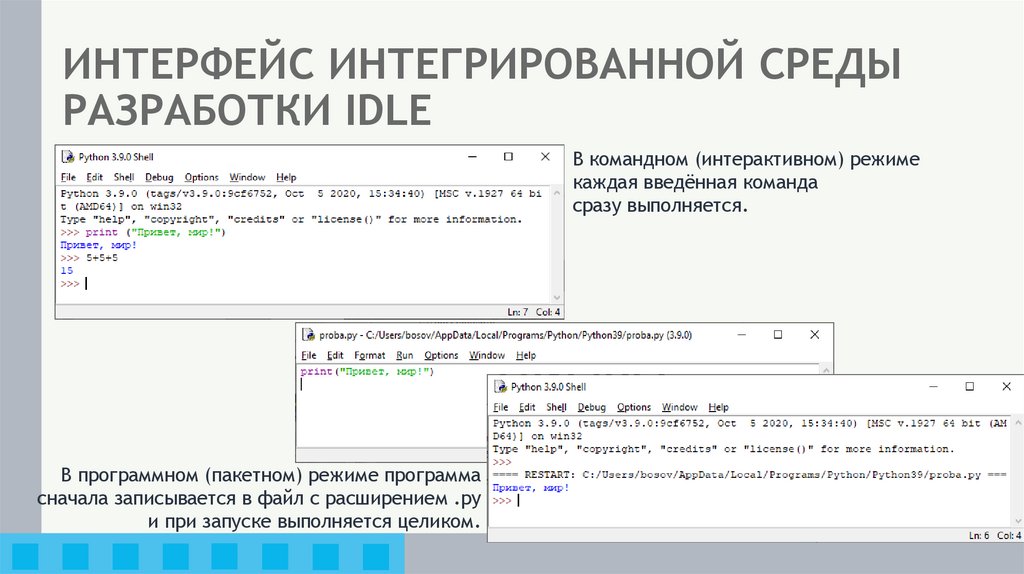Click scroll-down arrow in bottom Shell scrollbar
The height and width of the screenshot is (574, 1024).
pyautogui.click(x=1017, y=520)
